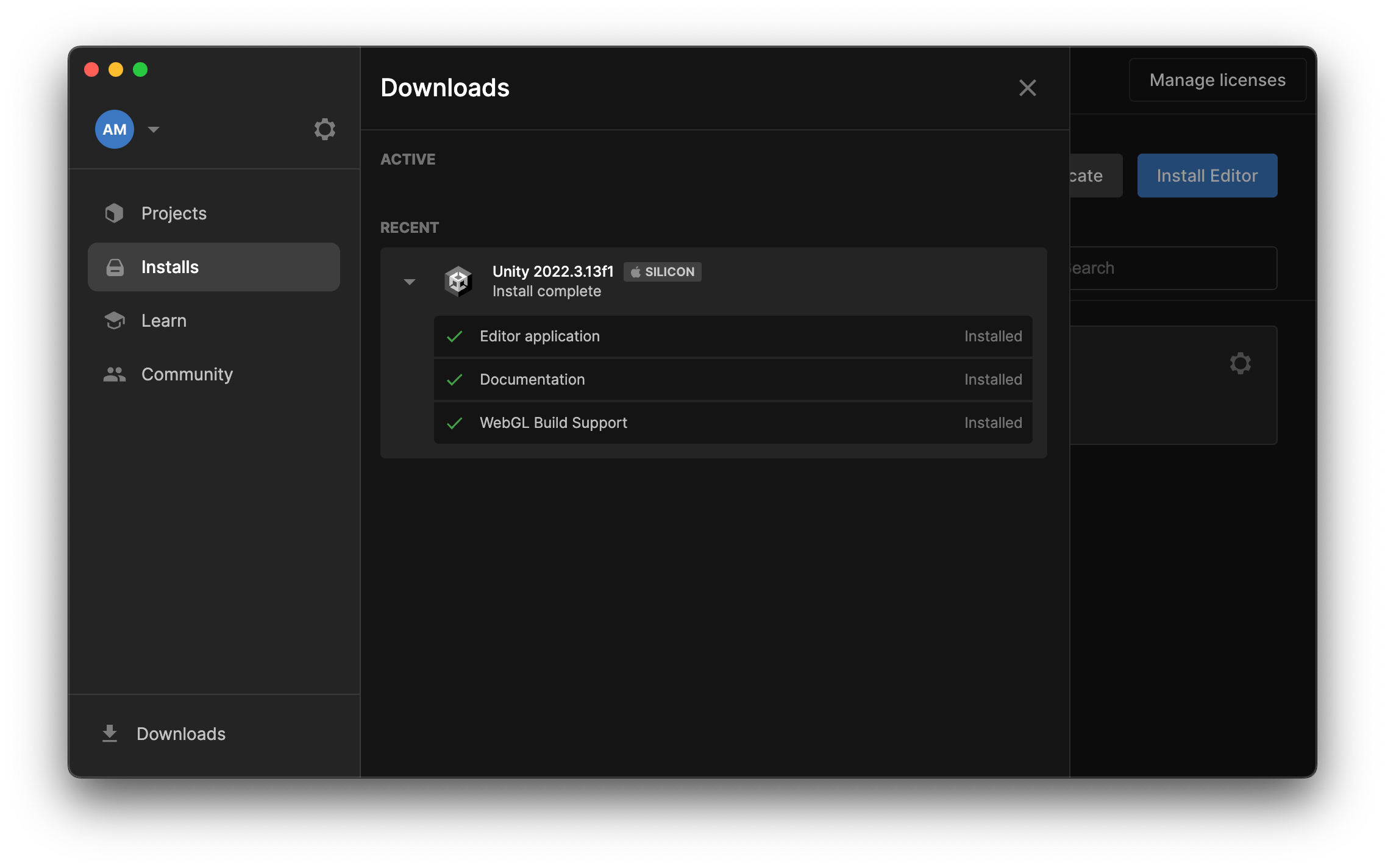The width and height of the screenshot is (1385, 868).
Task: Click the Unity cube icon for version 2022.3.13f1
Action: 459,281
